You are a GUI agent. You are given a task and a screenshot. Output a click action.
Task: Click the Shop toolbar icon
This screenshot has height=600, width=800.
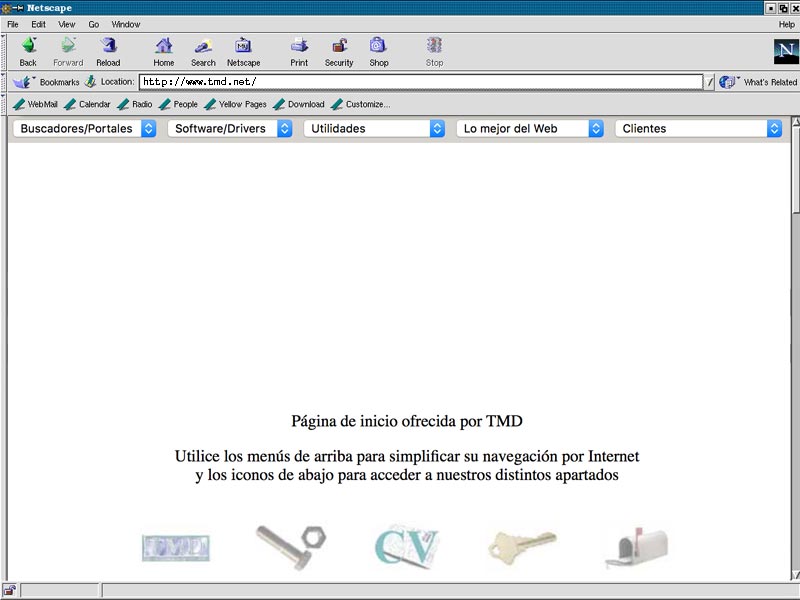click(x=379, y=46)
